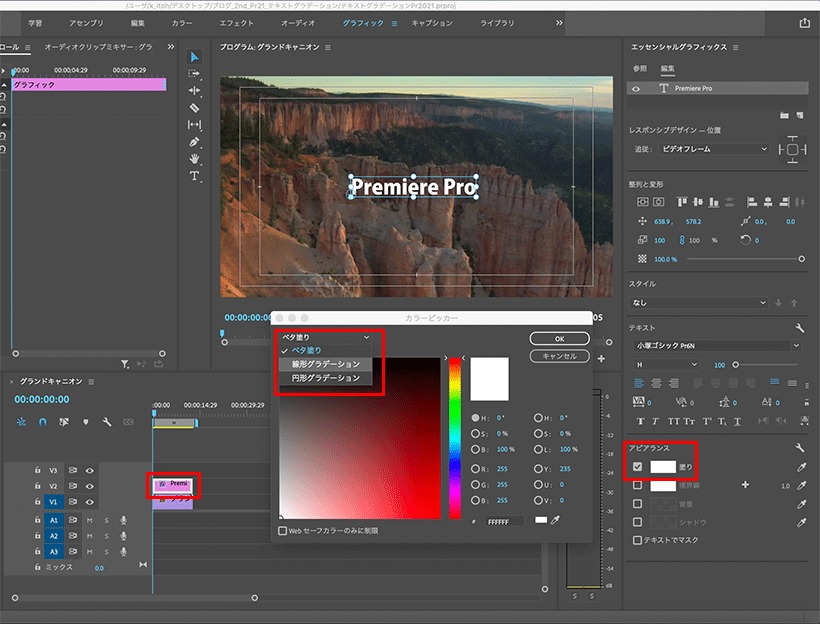Viewport: 820px width, 624px height.
Task: Open timeline wrench settings icon
Action: point(107,422)
